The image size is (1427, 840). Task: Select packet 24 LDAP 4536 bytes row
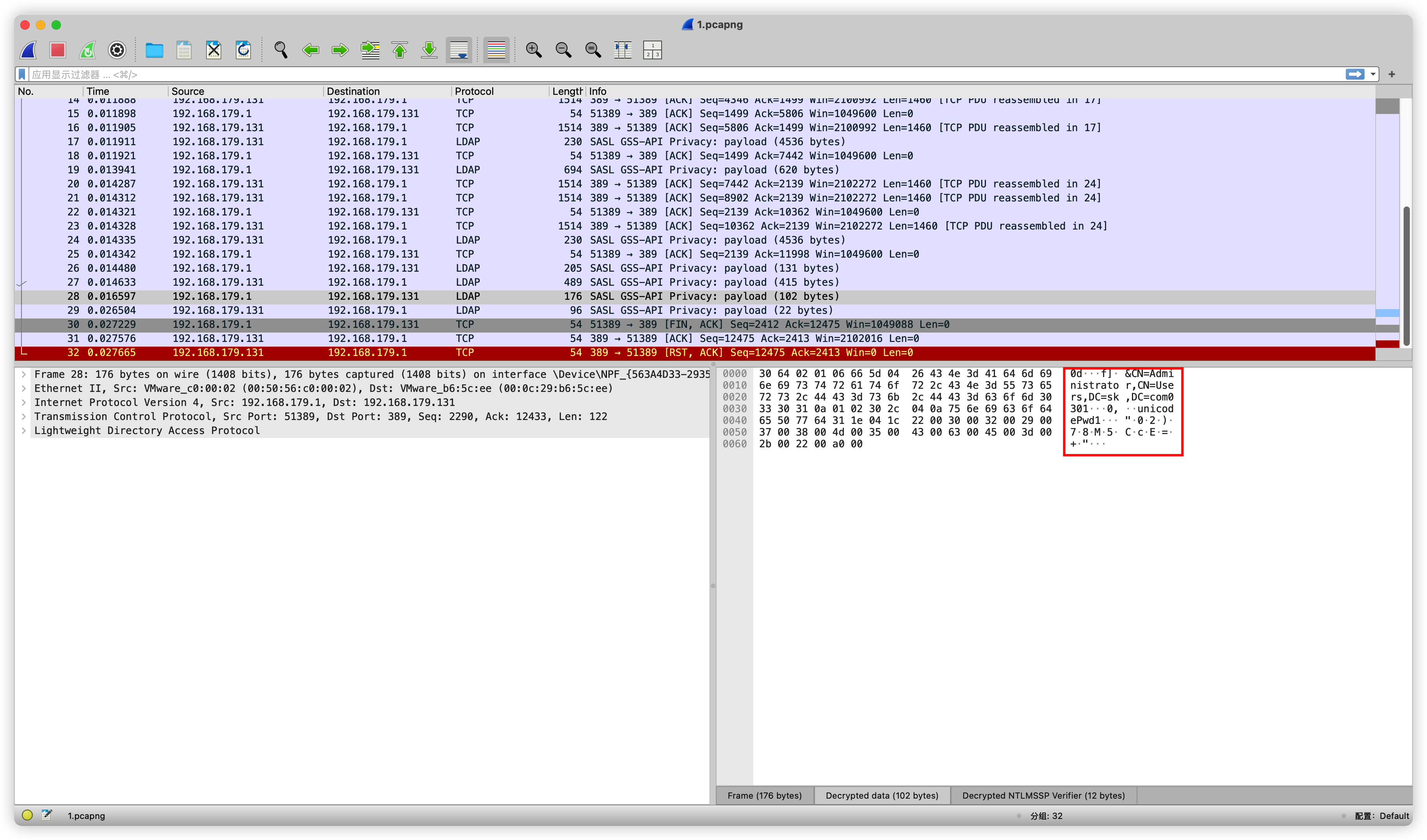[x=695, y=240]
